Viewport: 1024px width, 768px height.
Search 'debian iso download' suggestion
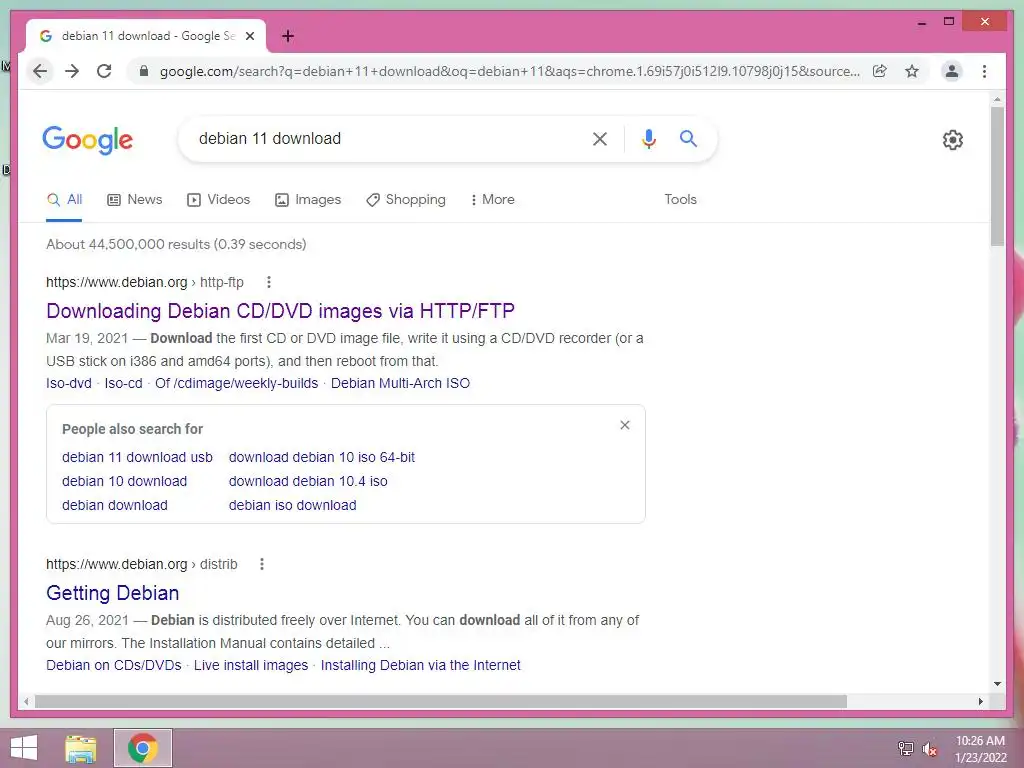pos(293,505)
